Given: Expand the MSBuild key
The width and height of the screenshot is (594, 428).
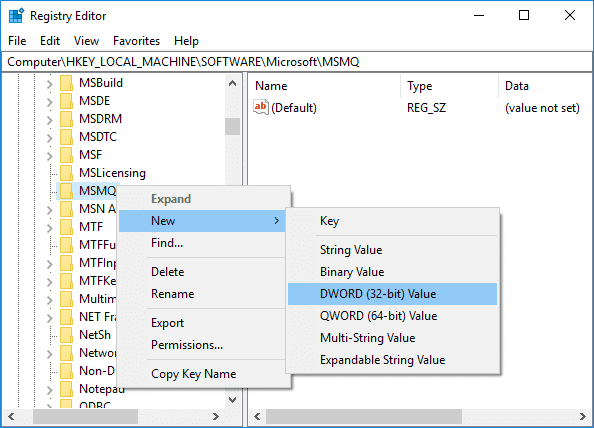Looking at the screenshot, I should pos(50,84).
